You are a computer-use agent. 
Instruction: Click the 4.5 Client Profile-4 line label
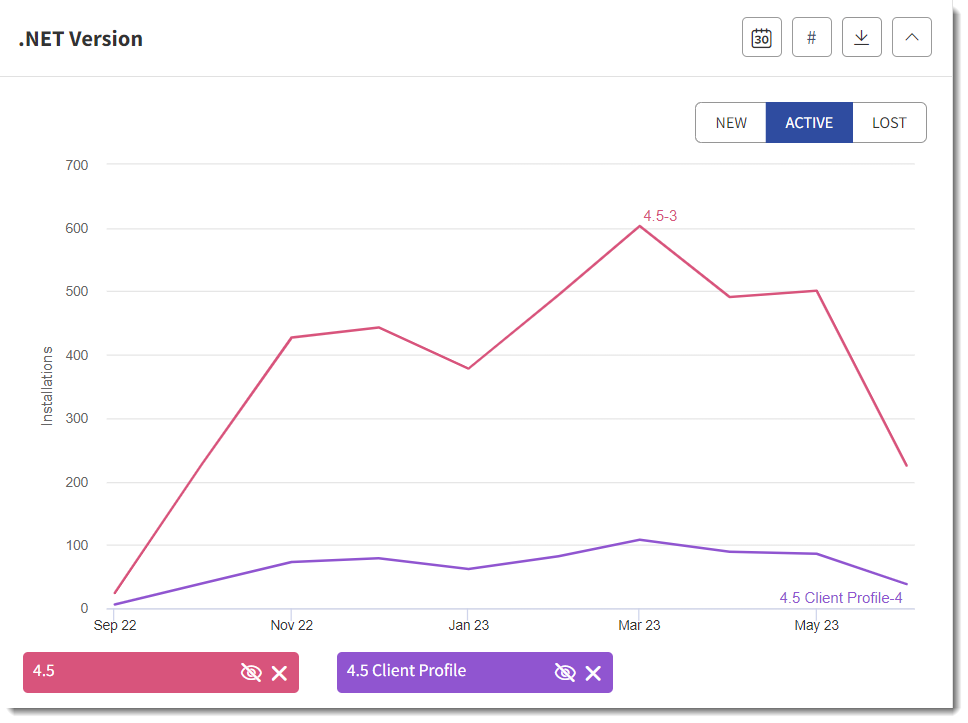click(x=840, y=598)
